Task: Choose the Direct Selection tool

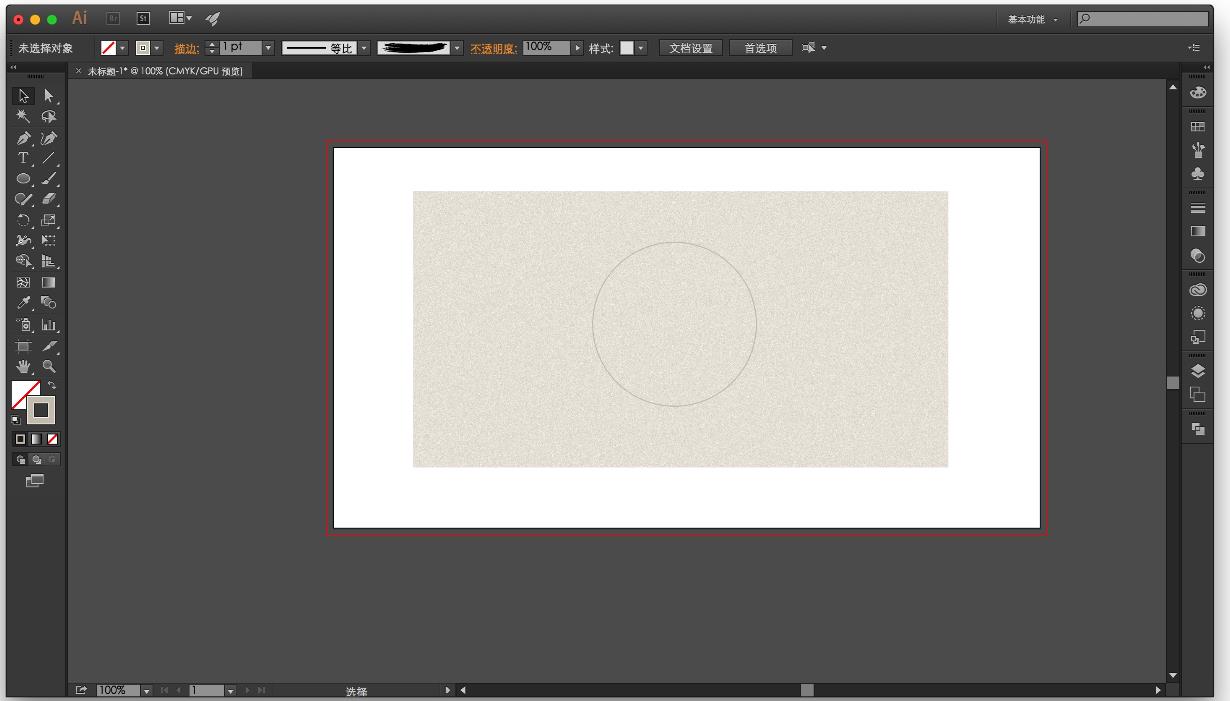Action: 48,96
